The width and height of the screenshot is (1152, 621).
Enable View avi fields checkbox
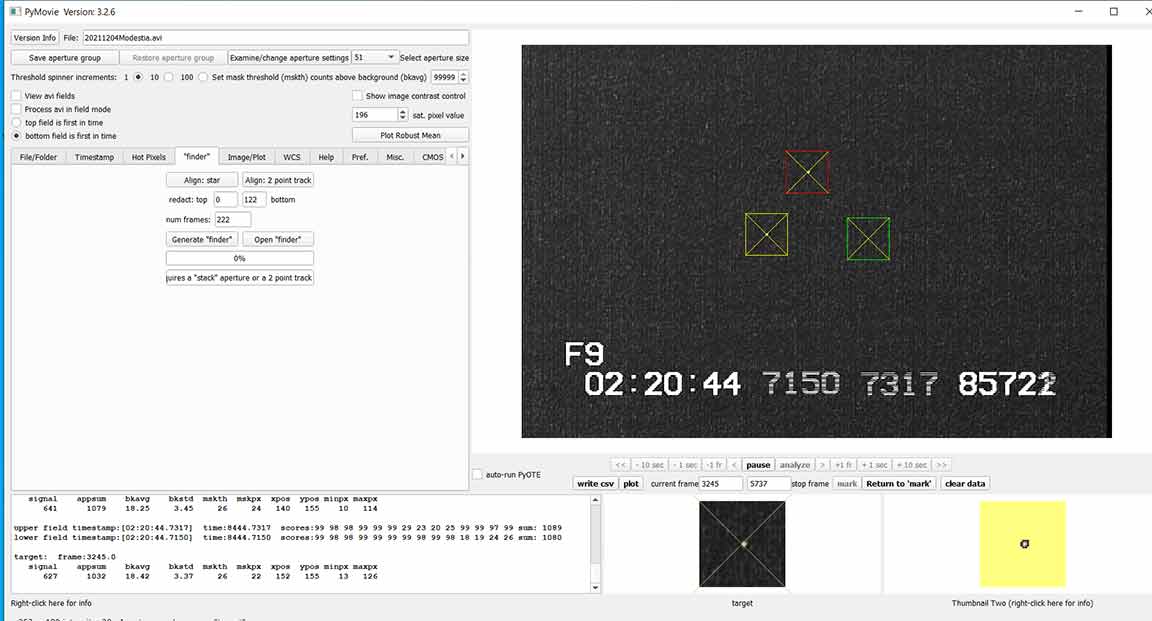(16, 96)
